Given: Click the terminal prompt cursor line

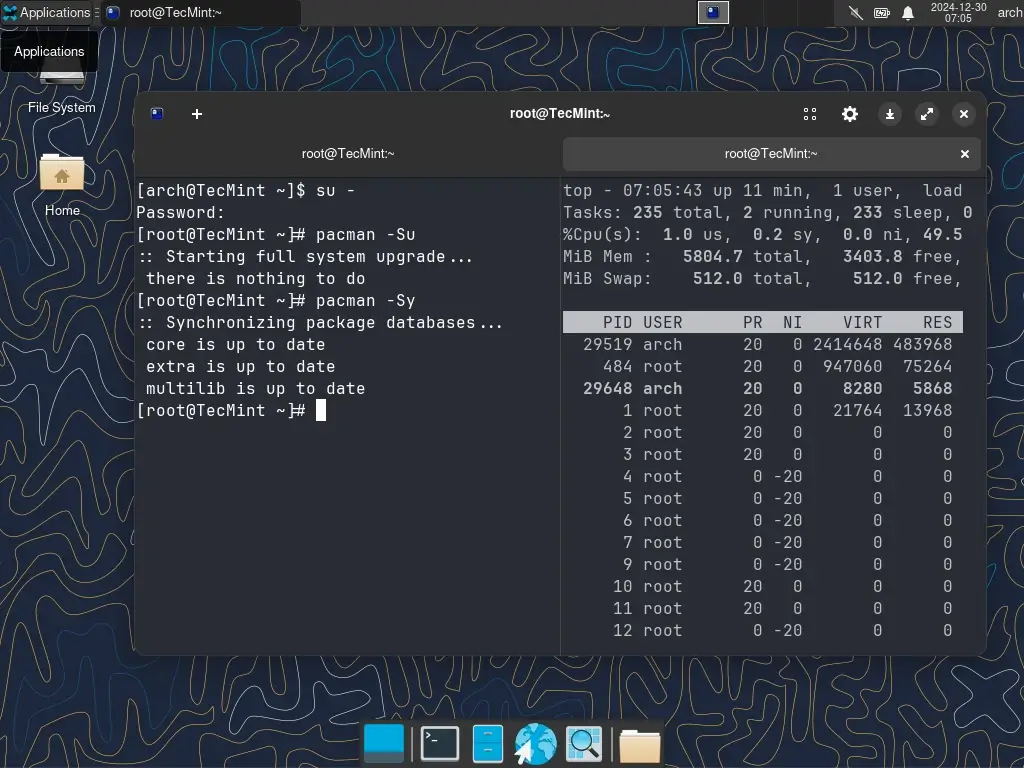Looking at the screenshot, I should click(231, 411).
